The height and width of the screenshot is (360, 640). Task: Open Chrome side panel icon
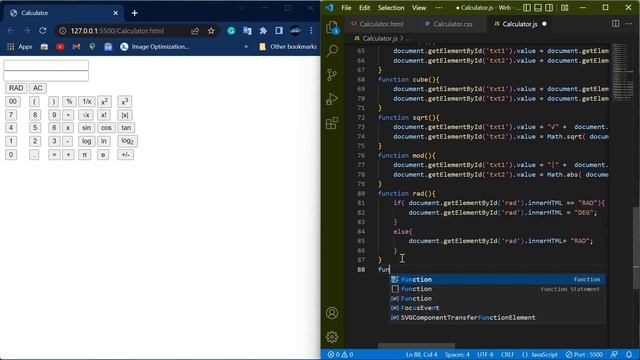tap(279, 31)
